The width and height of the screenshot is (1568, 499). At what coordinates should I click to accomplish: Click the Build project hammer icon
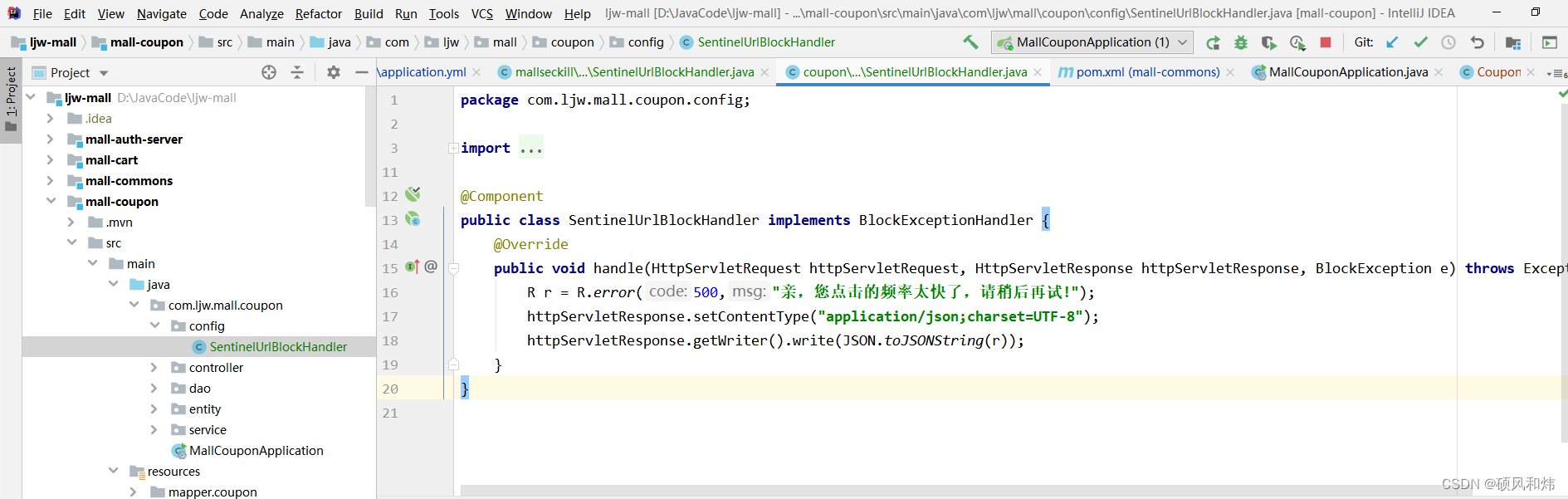point(970,42)
